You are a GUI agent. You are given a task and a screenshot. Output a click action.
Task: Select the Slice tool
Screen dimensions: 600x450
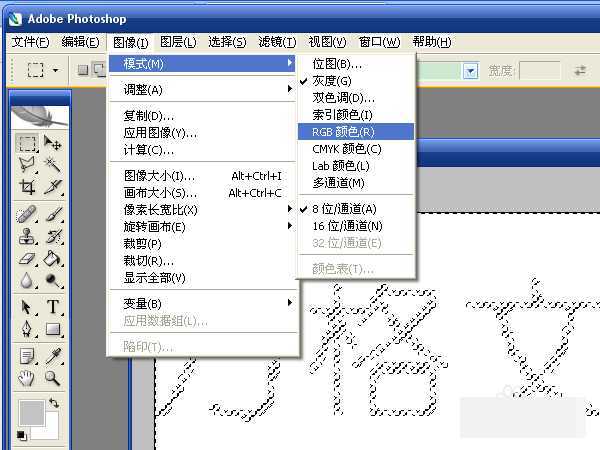point(52,187)
